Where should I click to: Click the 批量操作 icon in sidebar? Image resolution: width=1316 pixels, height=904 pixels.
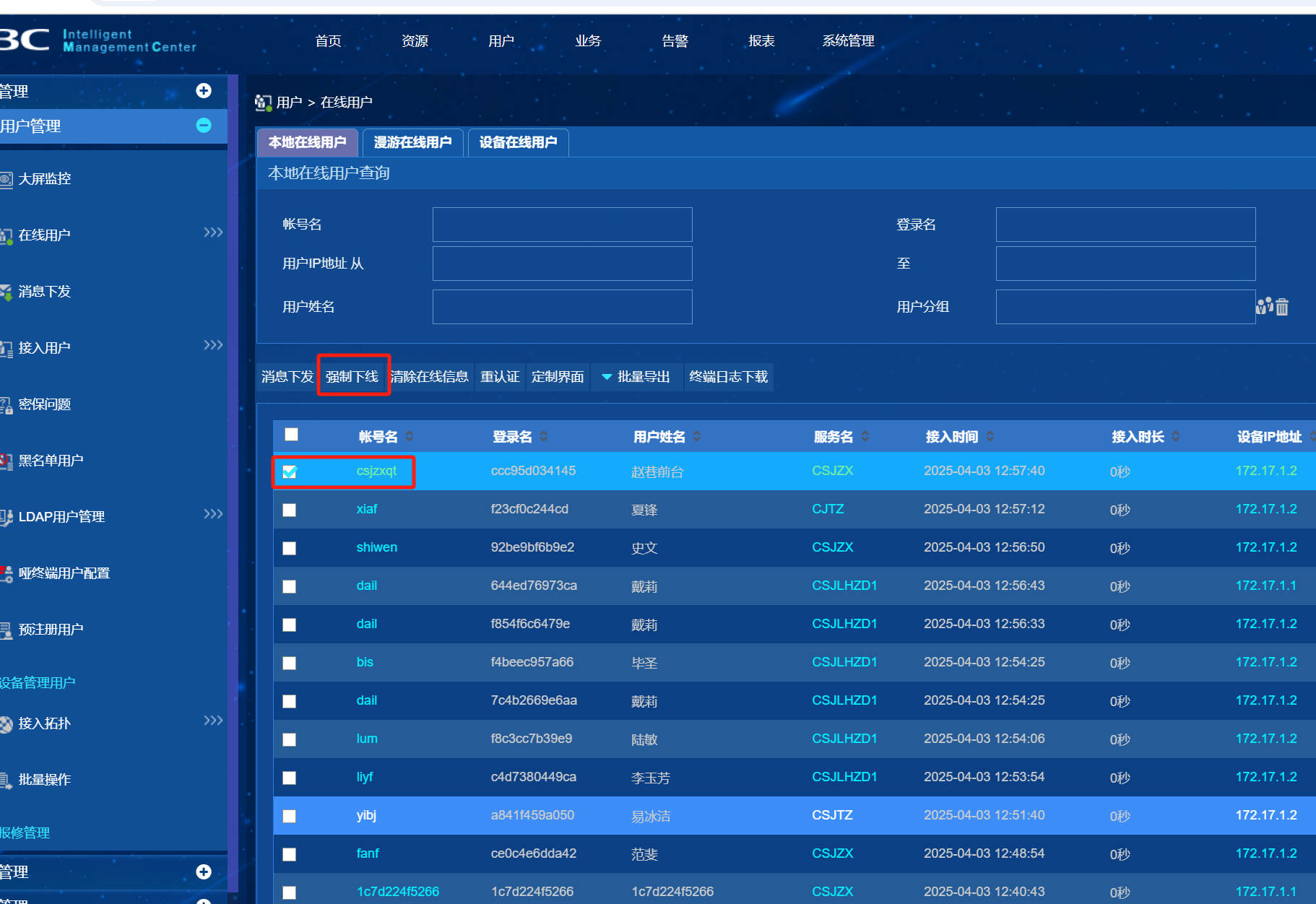click(6, 780)
